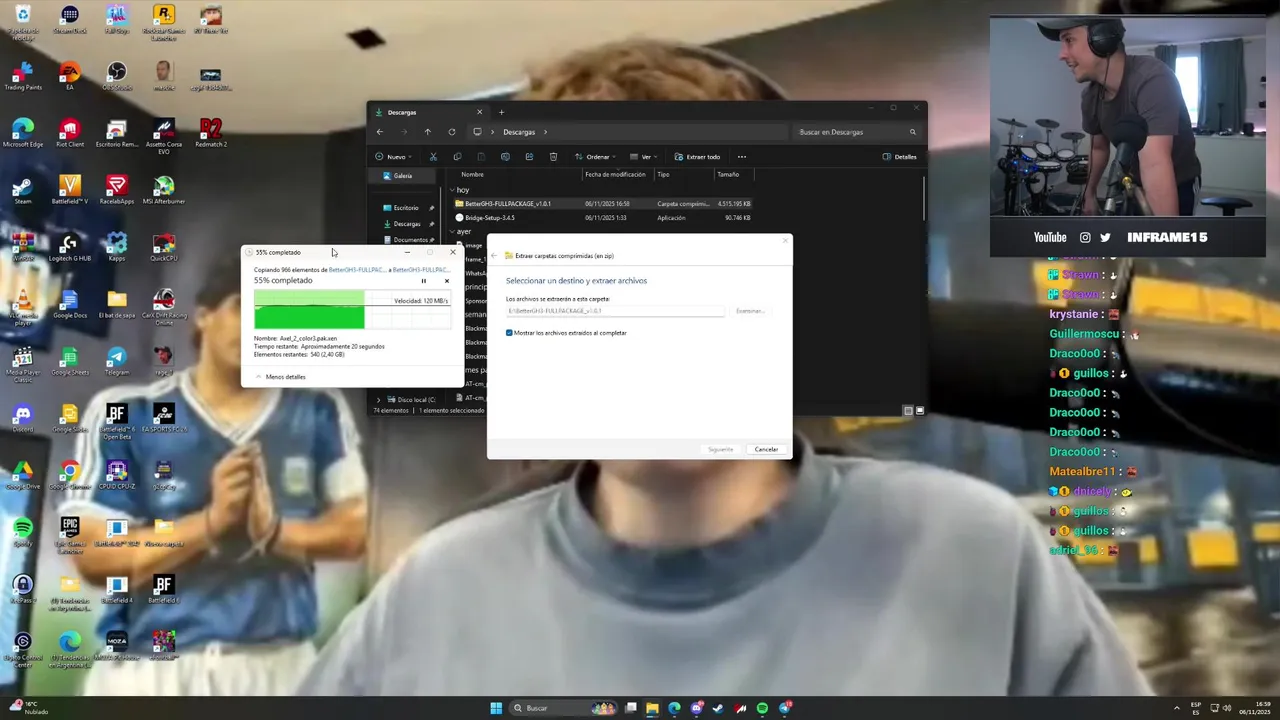Open the Steam desktop shortcut
The image size is (1280, 720).
pos(22,190)
